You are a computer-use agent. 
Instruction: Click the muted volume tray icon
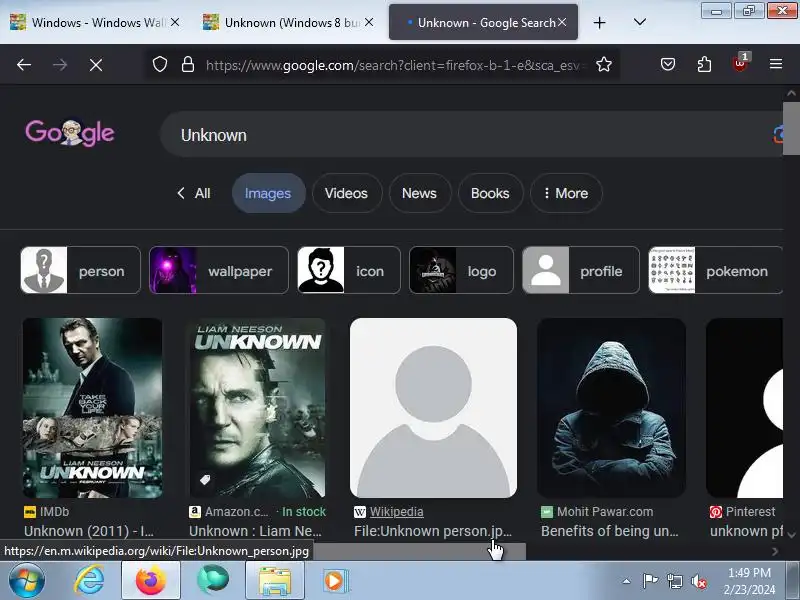coord(698,581)
